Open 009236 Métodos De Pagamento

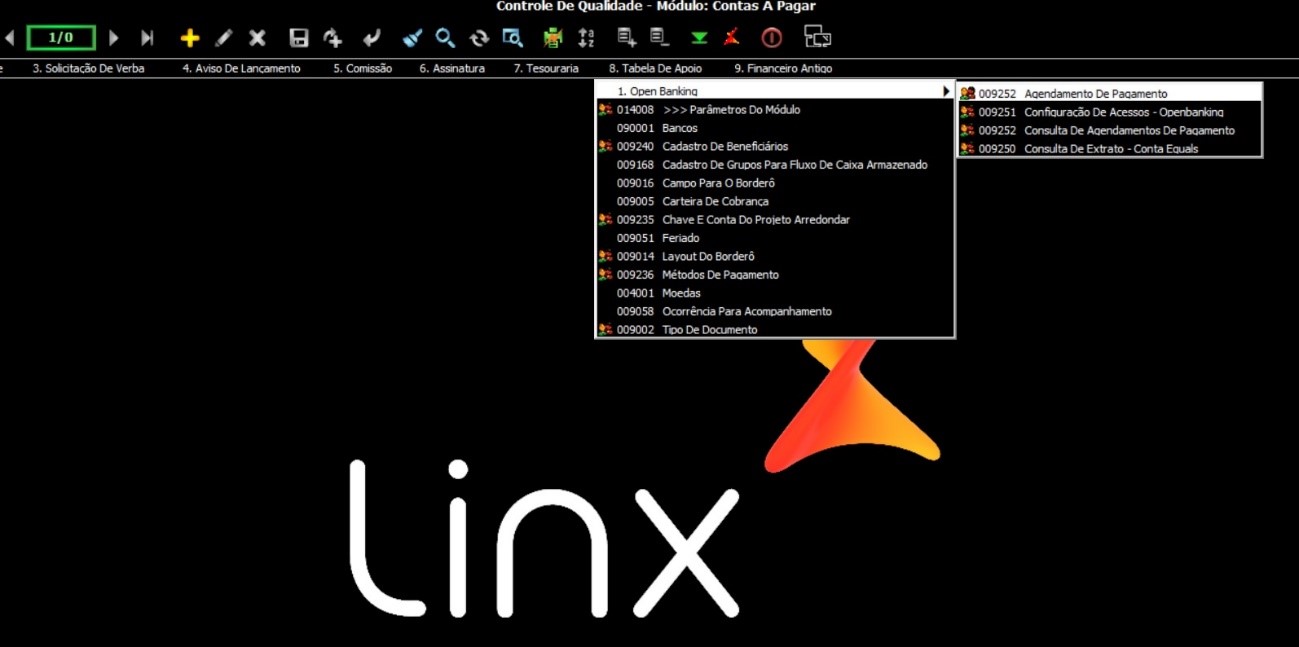point(775,275)
